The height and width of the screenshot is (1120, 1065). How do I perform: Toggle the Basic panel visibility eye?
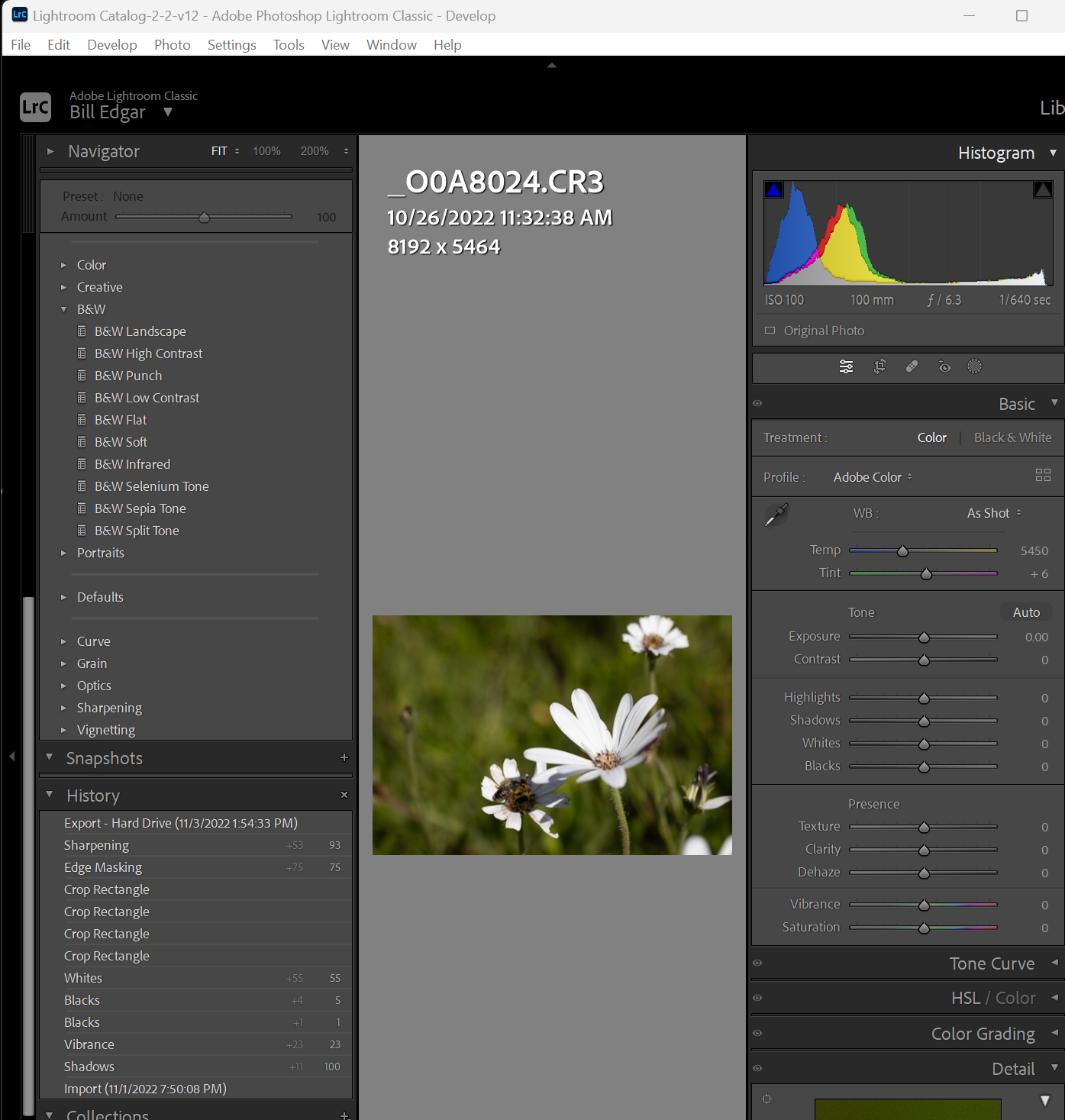757,403
